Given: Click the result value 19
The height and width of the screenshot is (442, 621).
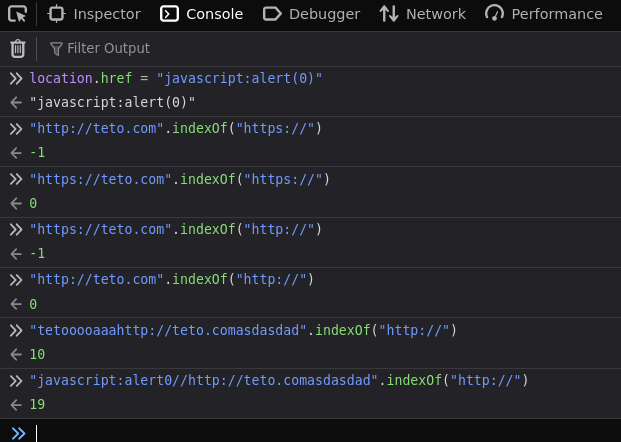Looking at the screenshot, I should click(x=37, y=405).
